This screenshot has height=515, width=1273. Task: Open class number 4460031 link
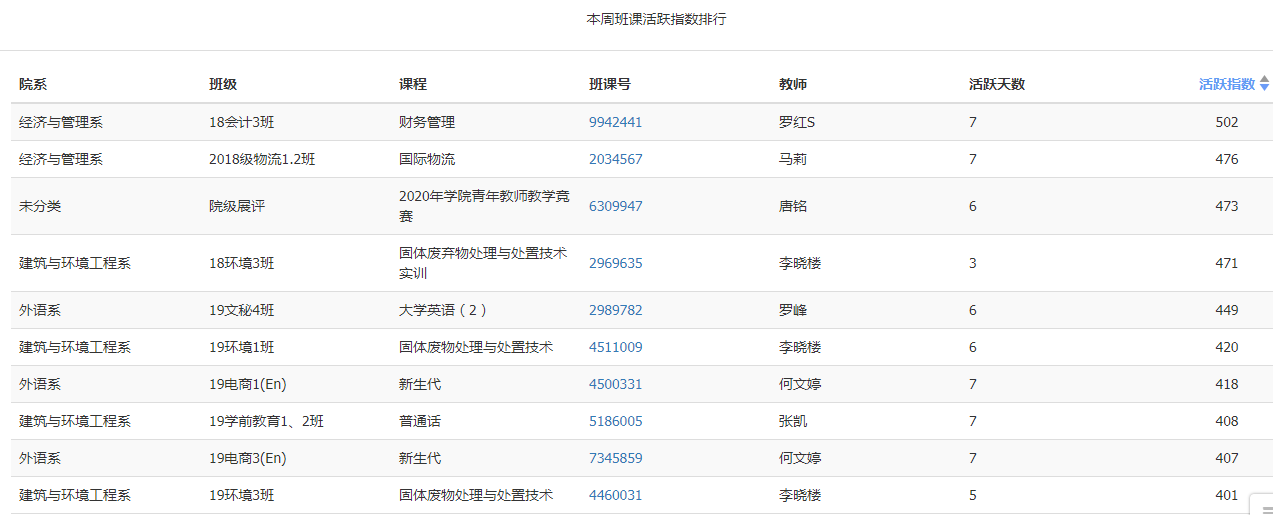616,495
